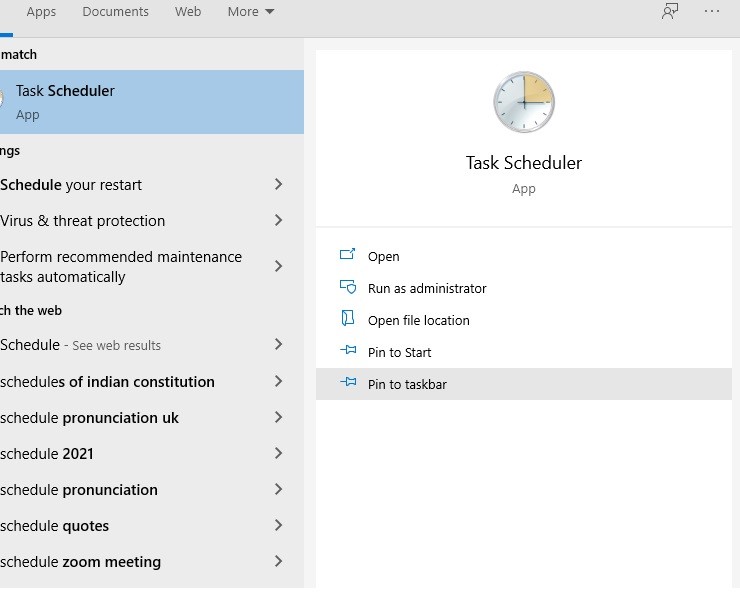Select the Task Scheduler best match result
This screenshot has width=740, height=612.
pyautogui.click(x=151, y=102)
